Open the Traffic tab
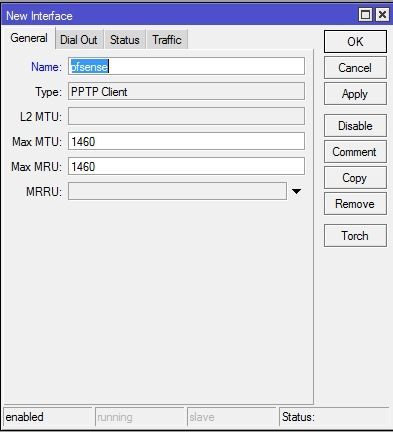The width and height of the screenshot is (393, 432). 167,40
